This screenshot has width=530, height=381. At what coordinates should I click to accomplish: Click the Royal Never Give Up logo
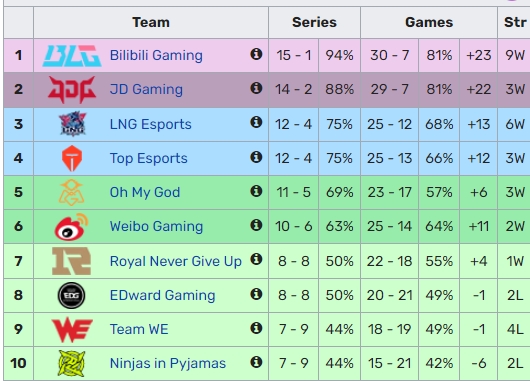tap(72, 261)
